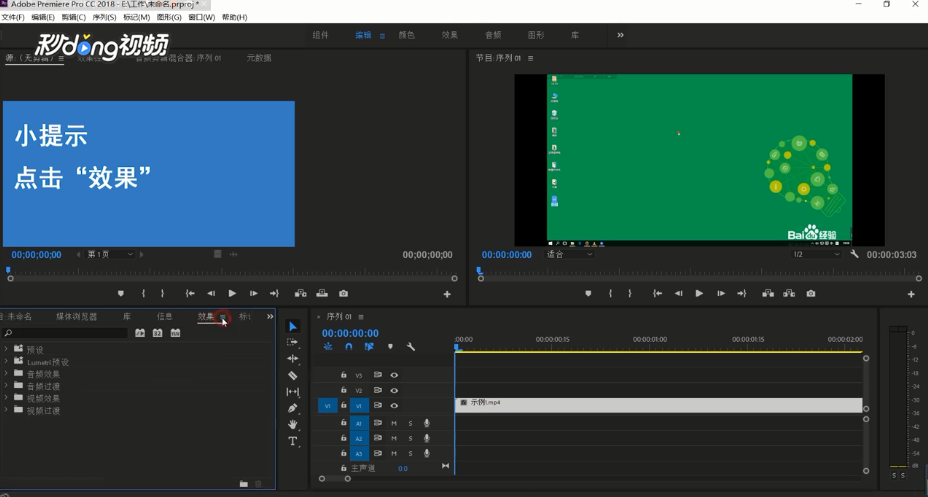Viewport: 928px width, 497px height.
Task: Click the effects search field
Action: pos(65,333)
